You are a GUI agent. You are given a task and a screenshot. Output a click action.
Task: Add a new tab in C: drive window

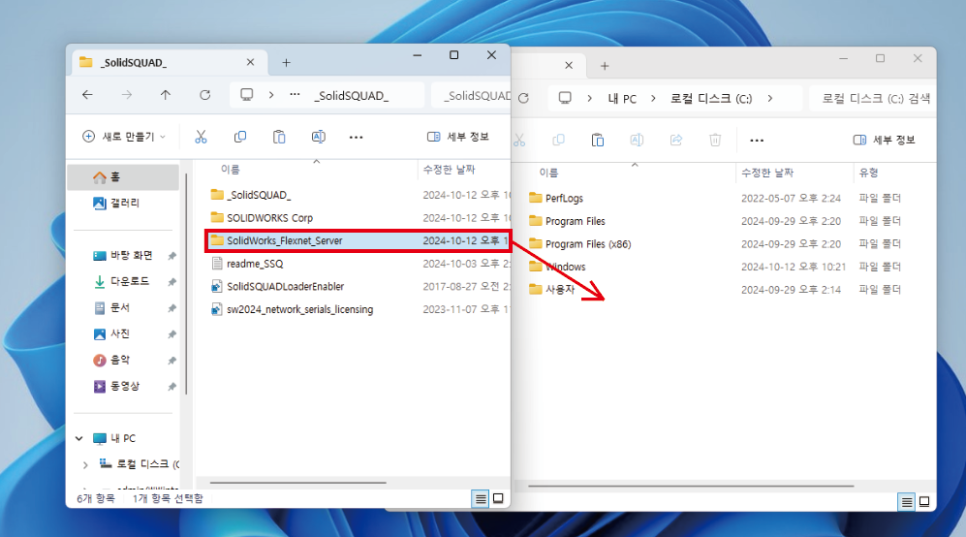point(605,66)
